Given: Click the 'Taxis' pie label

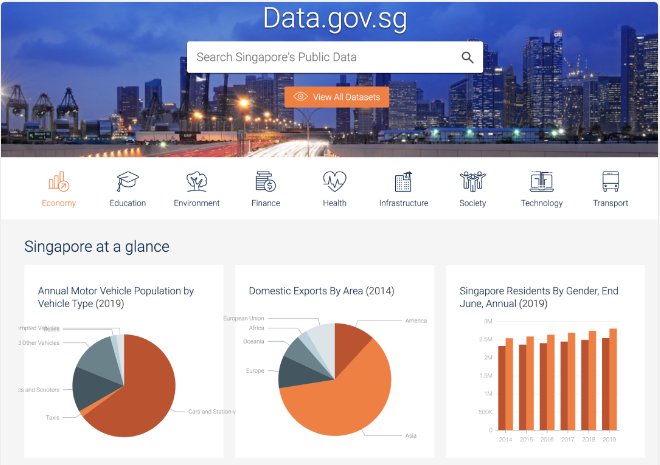Looking at the screenshot, I should click(53, 417).
